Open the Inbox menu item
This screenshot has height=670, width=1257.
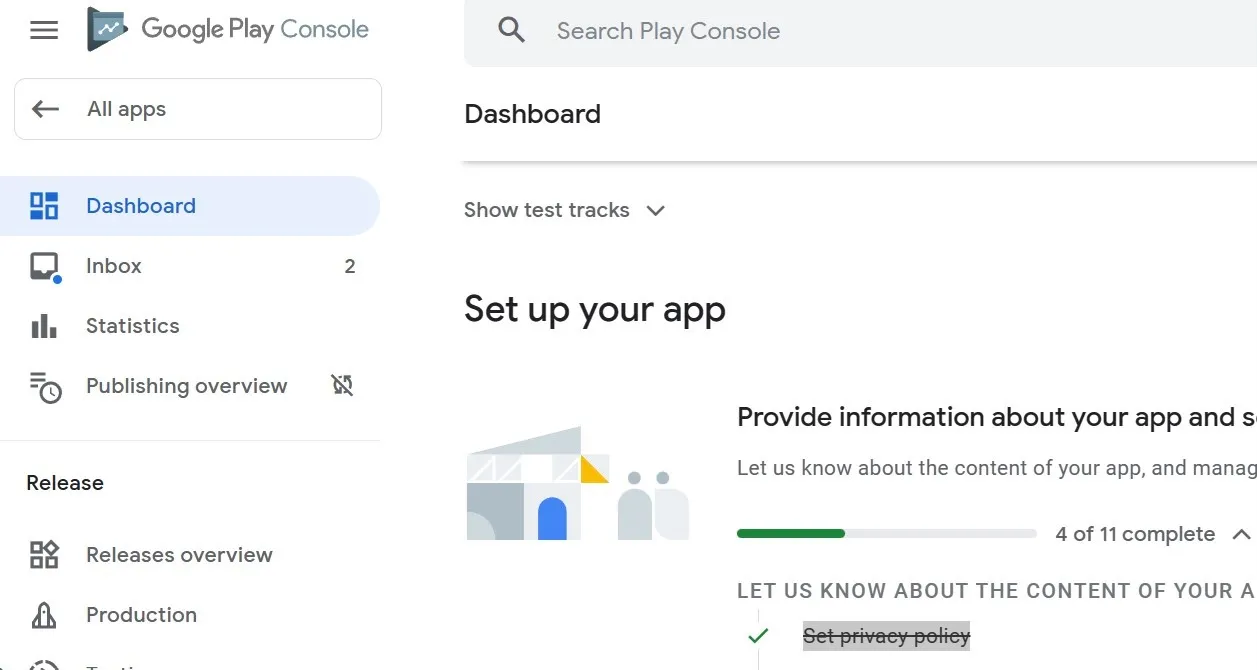click(x=190, y=266)
